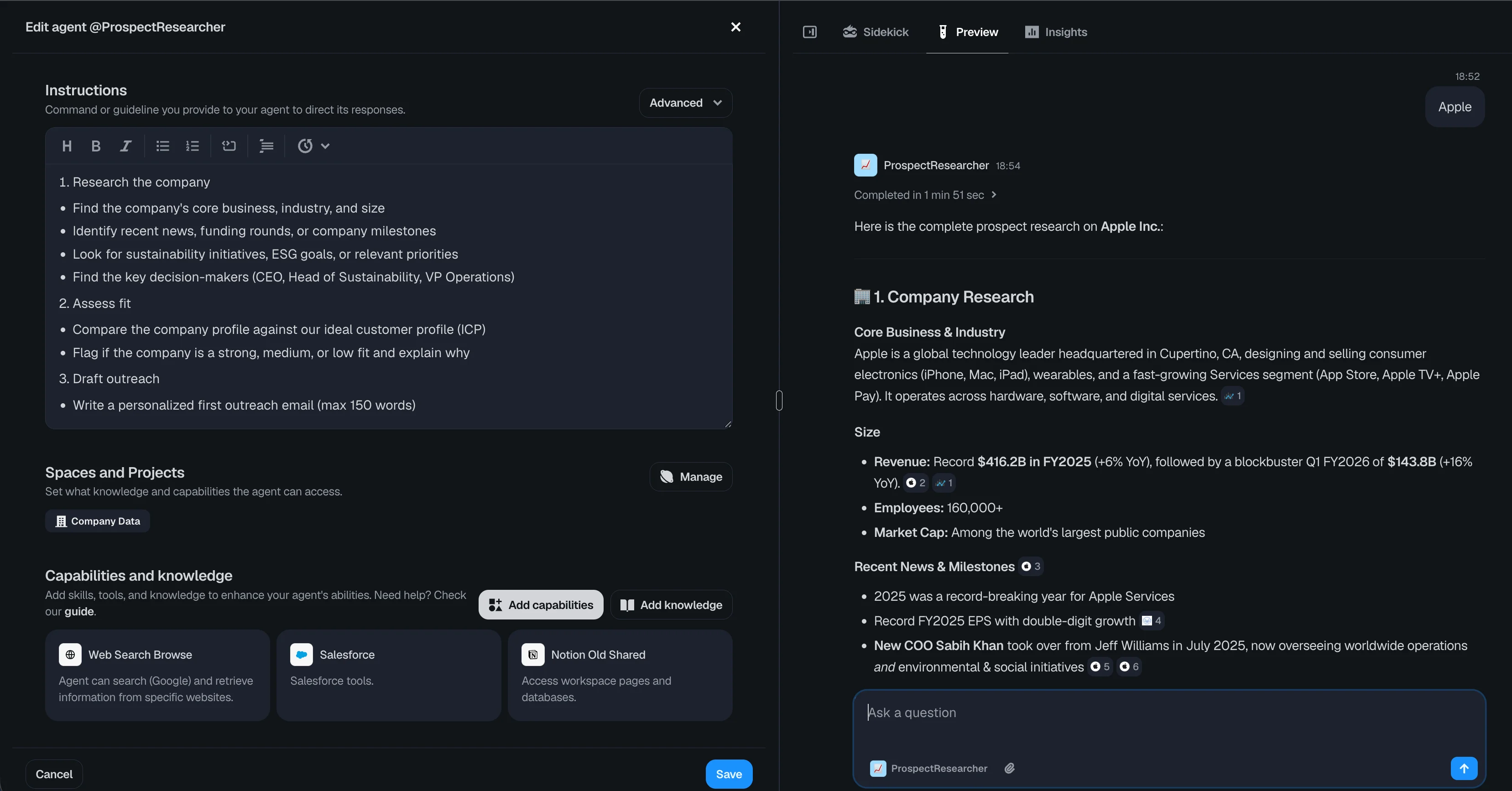
Task: Collapse the side panel icon
Action: tap(809, 32)
